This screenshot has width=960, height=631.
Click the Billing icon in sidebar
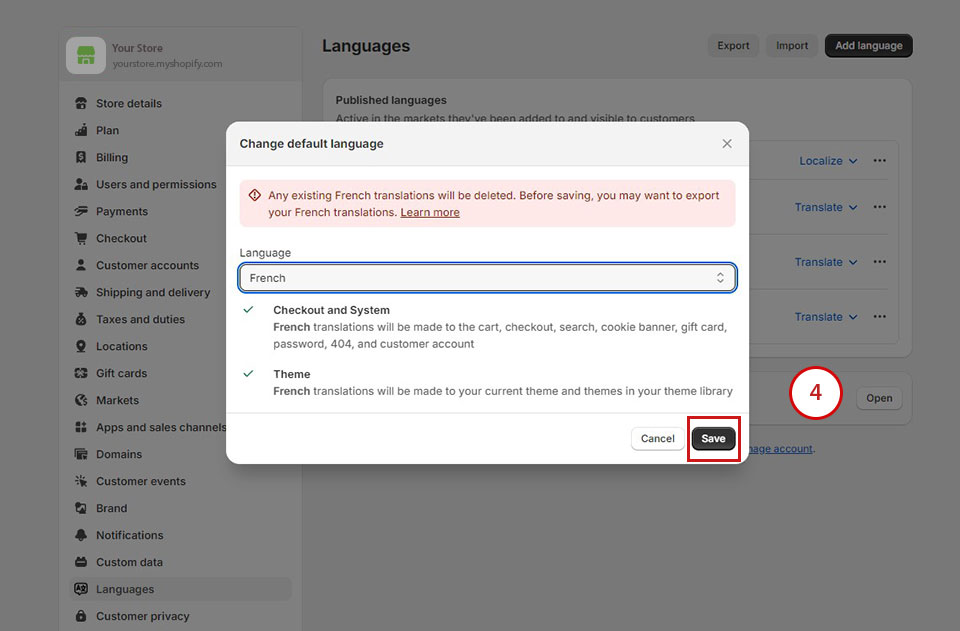tap(81, 157)
